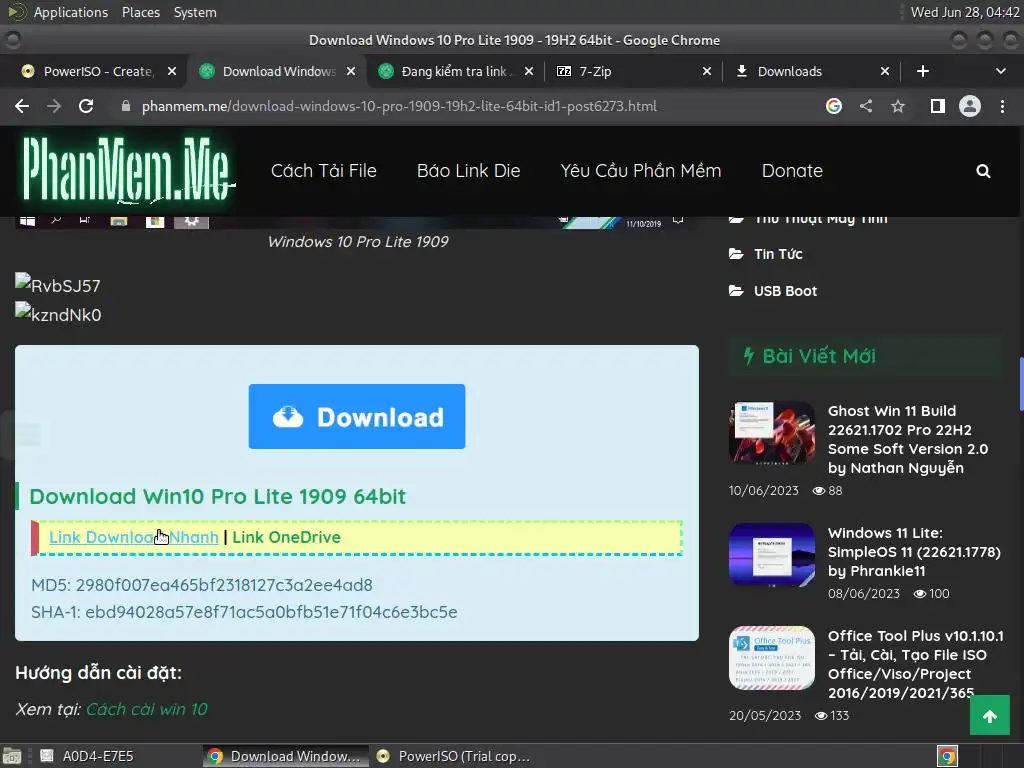Open the System menu
This screenshot has width=1024, height=768.
pyautogui.click(x=195, y=12)
